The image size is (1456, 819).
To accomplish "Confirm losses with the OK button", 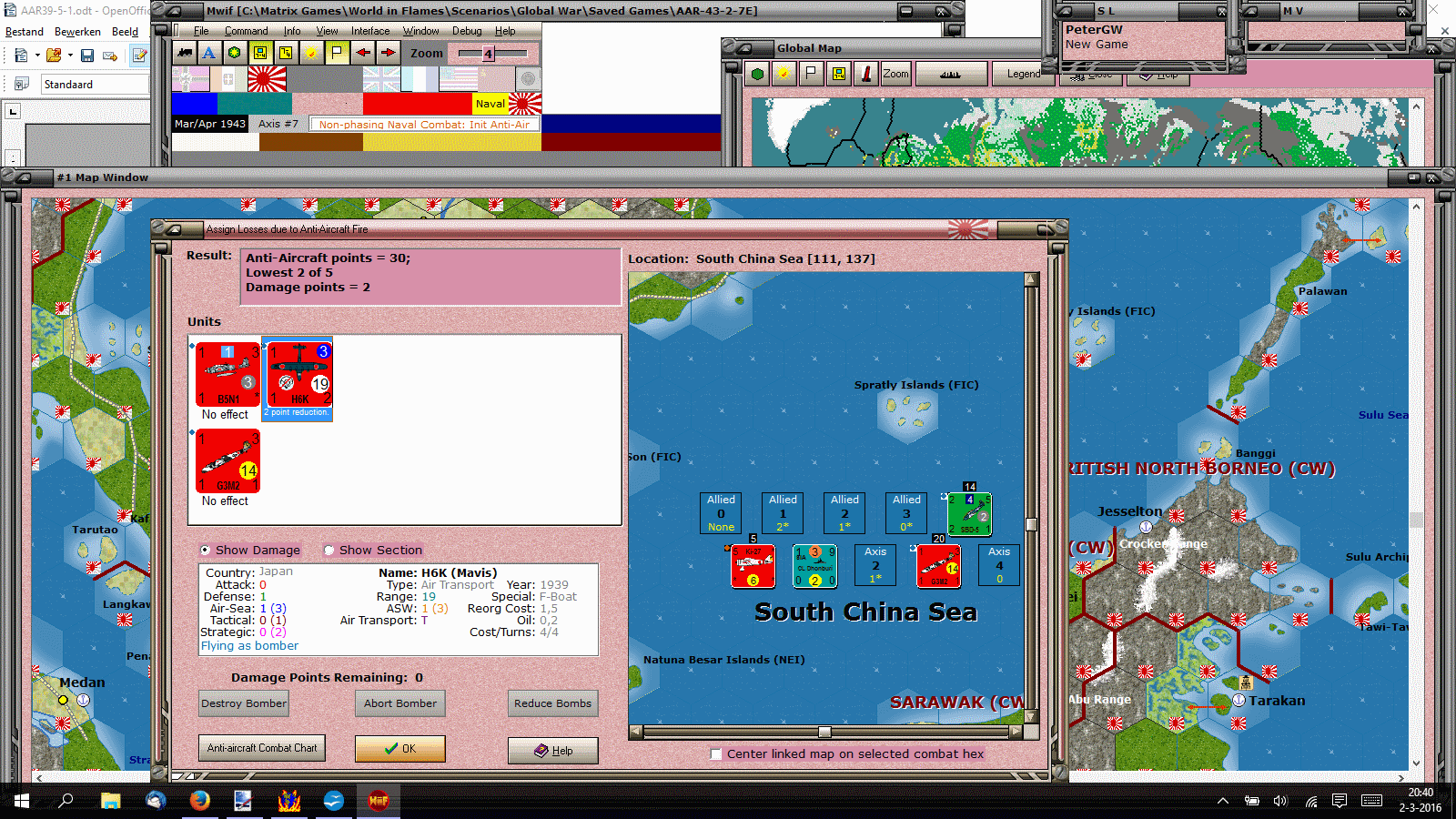I will [400, 749].
